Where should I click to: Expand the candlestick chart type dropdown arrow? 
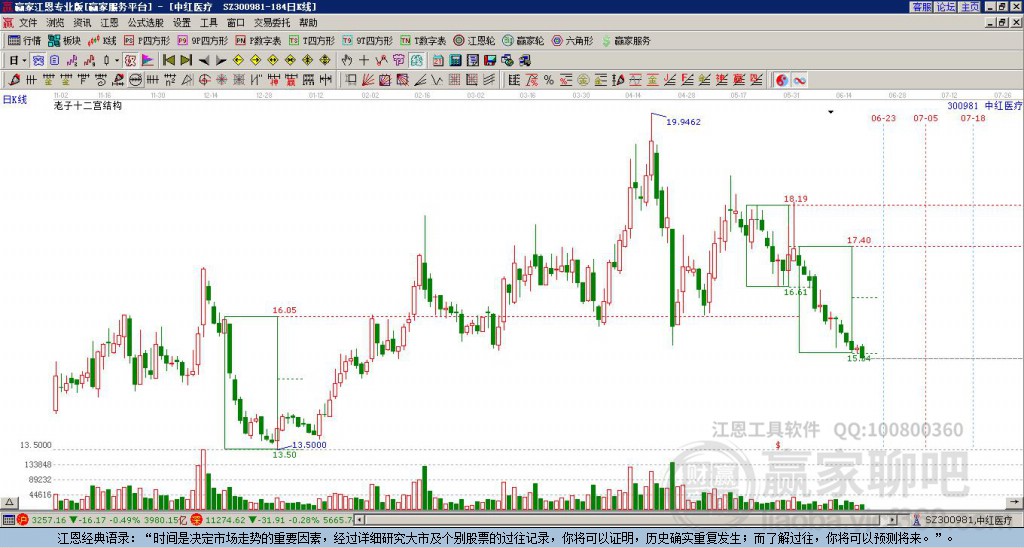117,61
